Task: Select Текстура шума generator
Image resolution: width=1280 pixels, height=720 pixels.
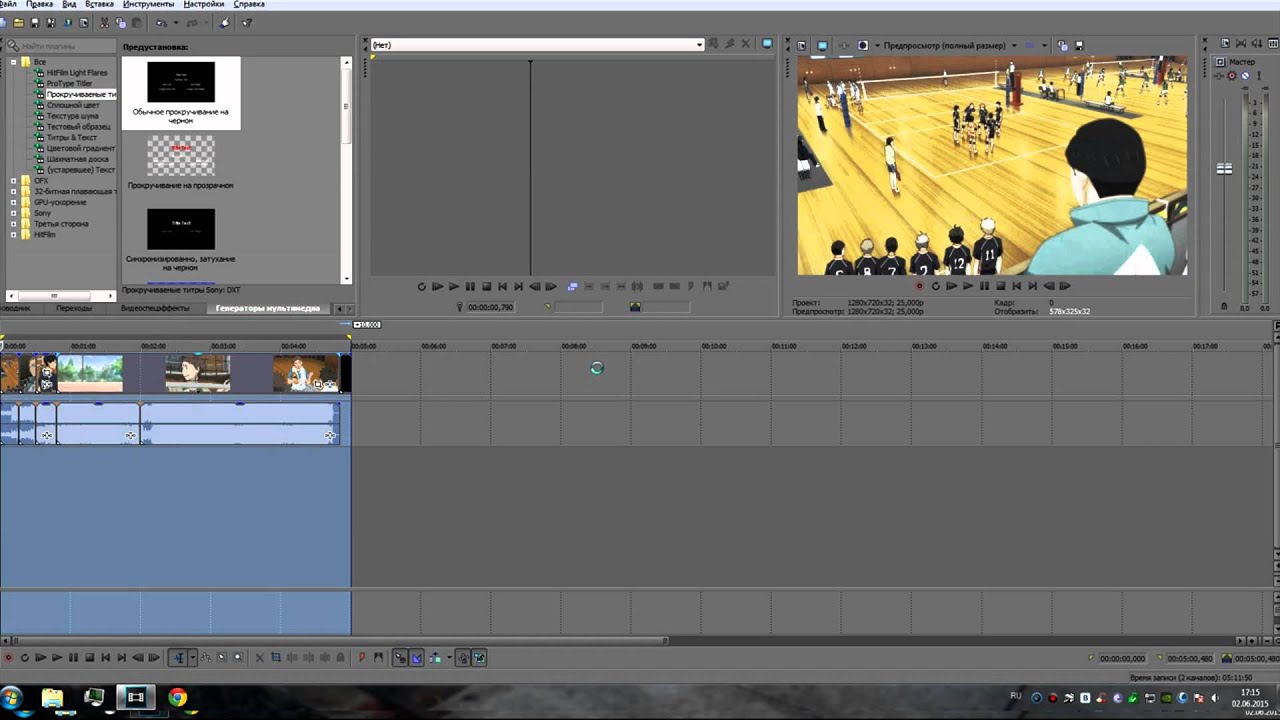Action: click(x=72, y=116)
